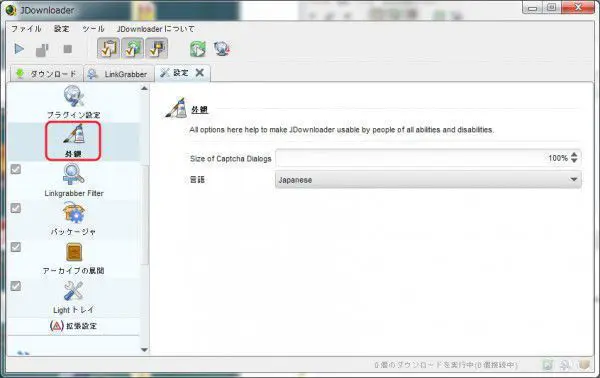600x378 pixels.
Task: Select プラグイン設定 in the sidebar
Action: pyautogui.click(x=73, y=102)
